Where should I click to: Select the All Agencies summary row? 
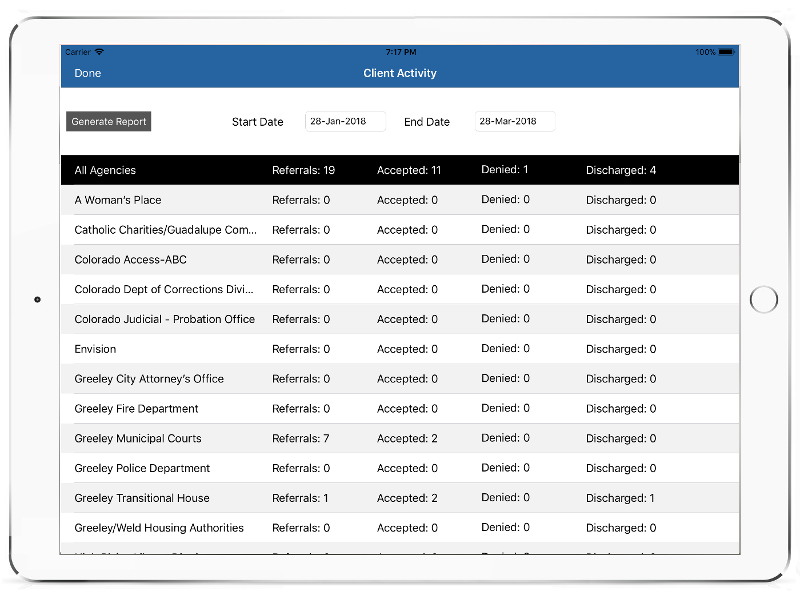tap(400, 170)
